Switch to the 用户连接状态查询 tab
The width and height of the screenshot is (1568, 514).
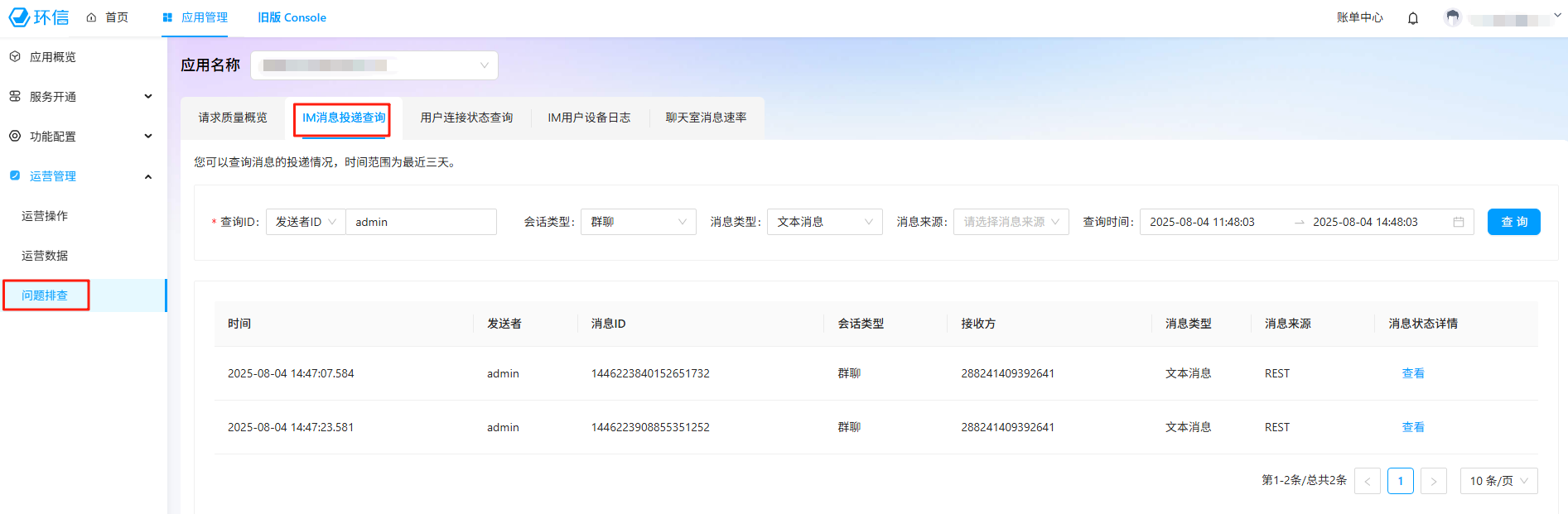(x=466, y=118)
